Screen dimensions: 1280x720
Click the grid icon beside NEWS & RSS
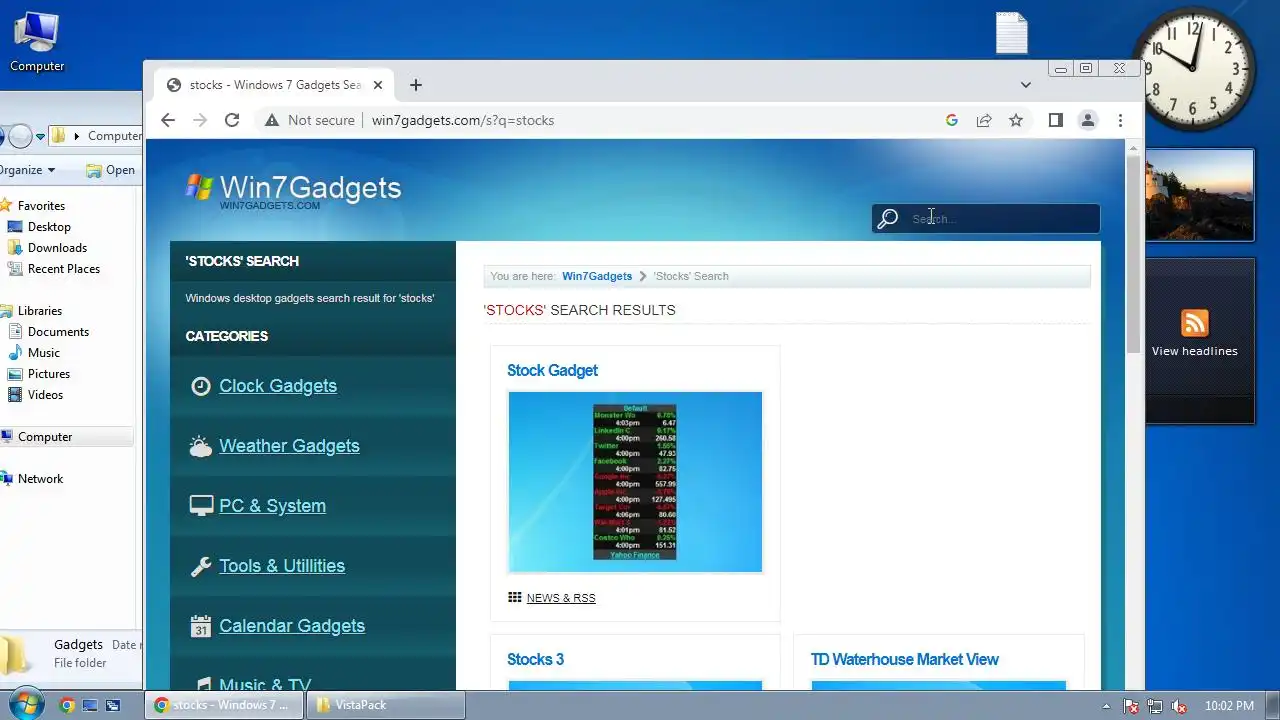click(514, 597)
